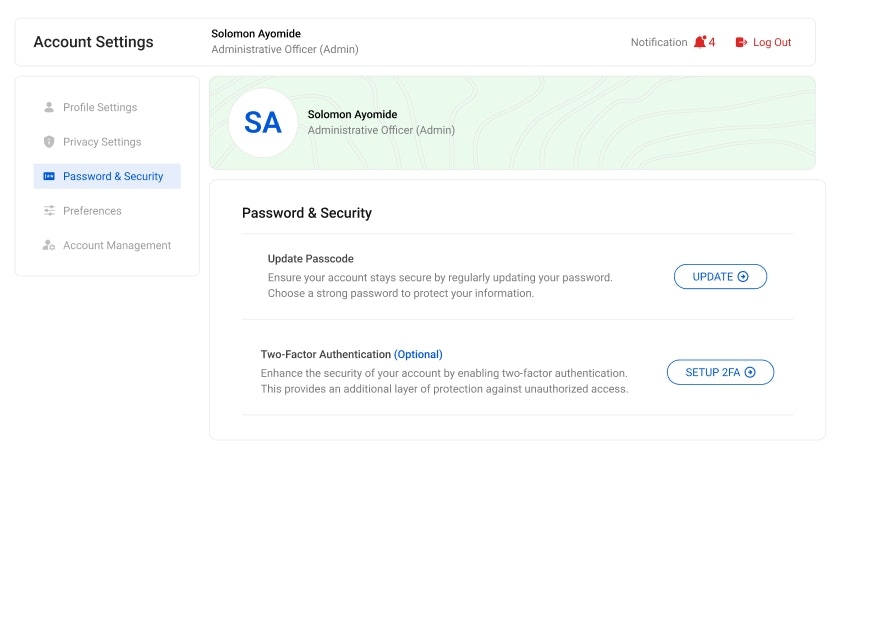The height and width of the screenshot is (633, 870).
Task: Click the notification count badge 4
Action: coord(712,42)
